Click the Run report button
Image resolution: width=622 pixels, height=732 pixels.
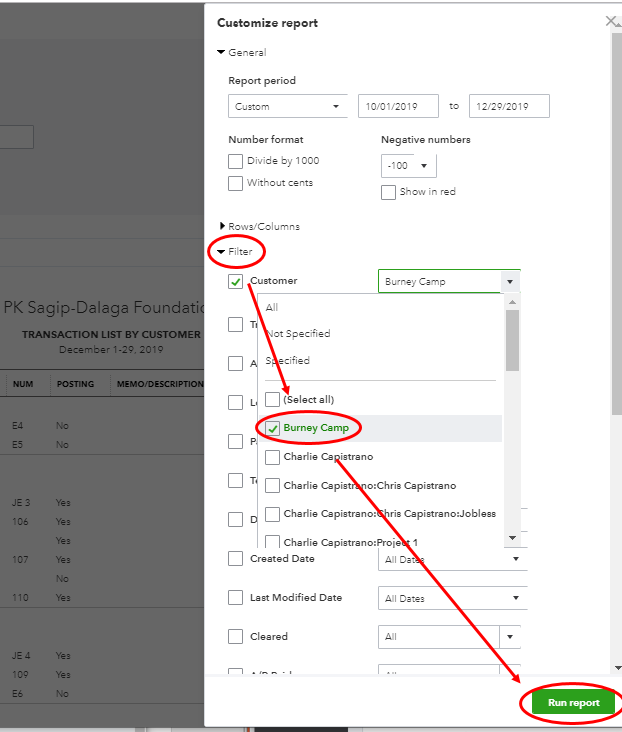[573, 703]
